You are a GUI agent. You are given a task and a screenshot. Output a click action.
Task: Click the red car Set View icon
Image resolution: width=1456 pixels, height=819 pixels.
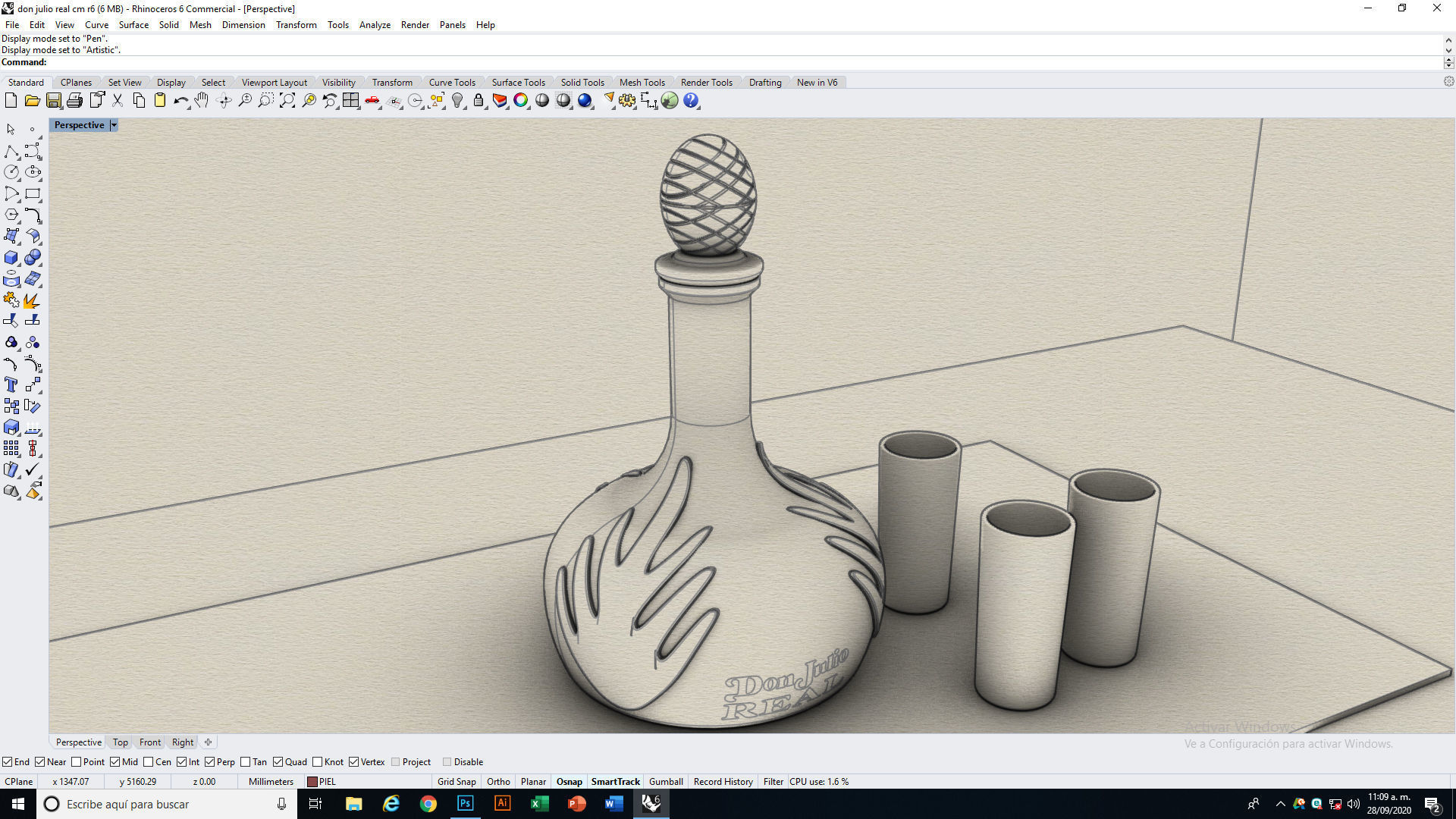[372, 101]
